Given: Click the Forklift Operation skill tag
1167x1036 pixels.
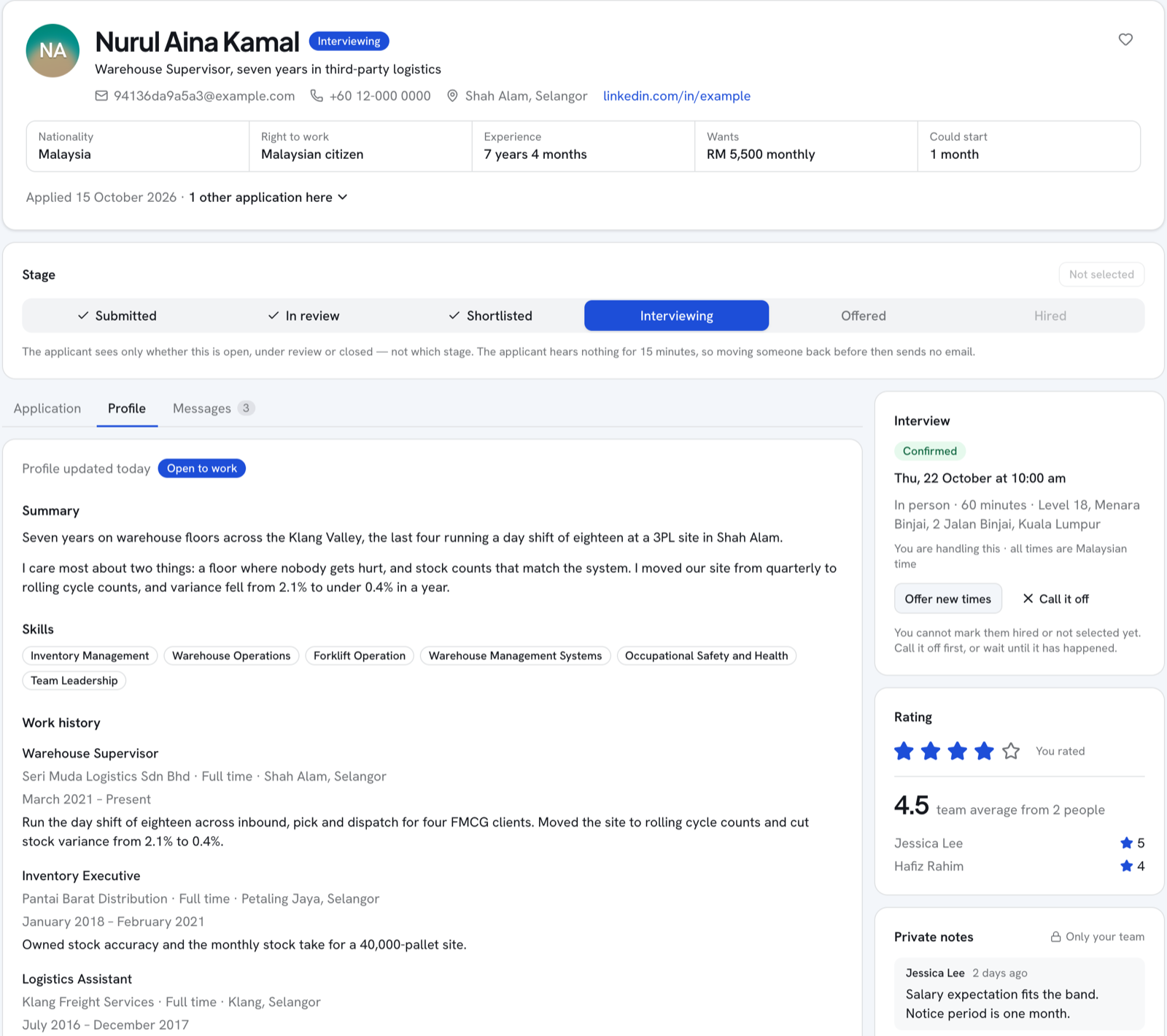Looking at the screenshot, I should [x=360, y=655].
